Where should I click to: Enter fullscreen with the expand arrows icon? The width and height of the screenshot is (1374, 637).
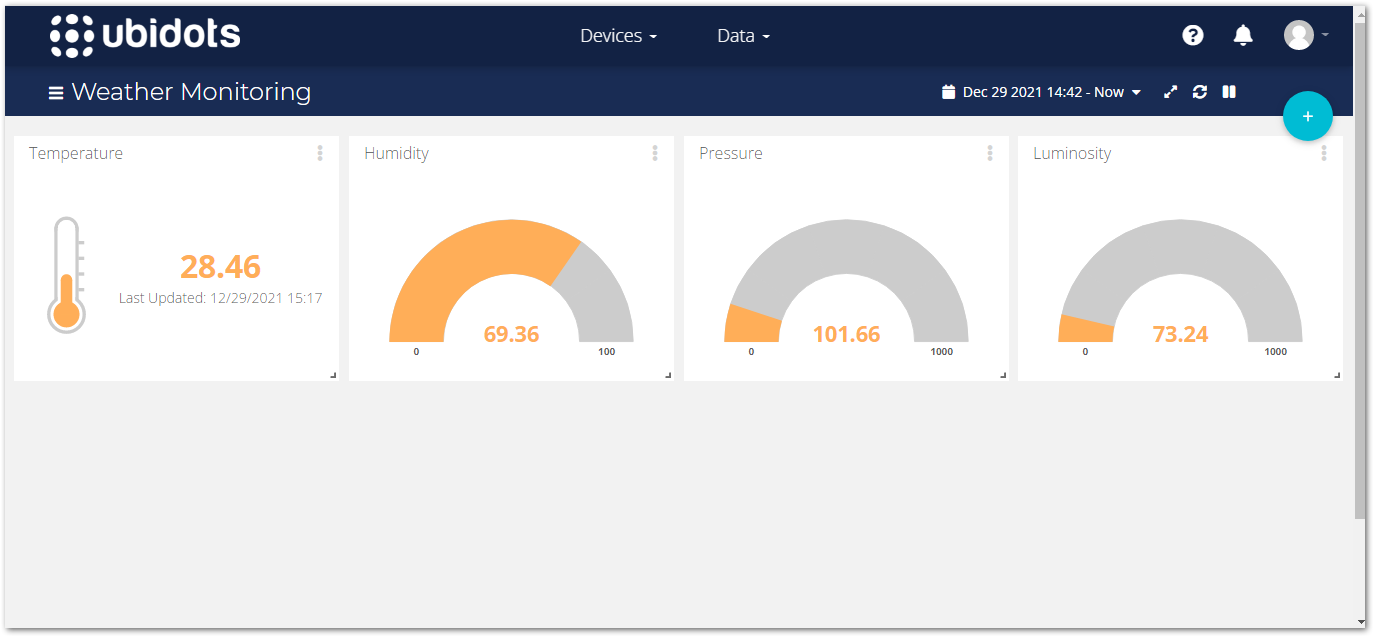1171,92
